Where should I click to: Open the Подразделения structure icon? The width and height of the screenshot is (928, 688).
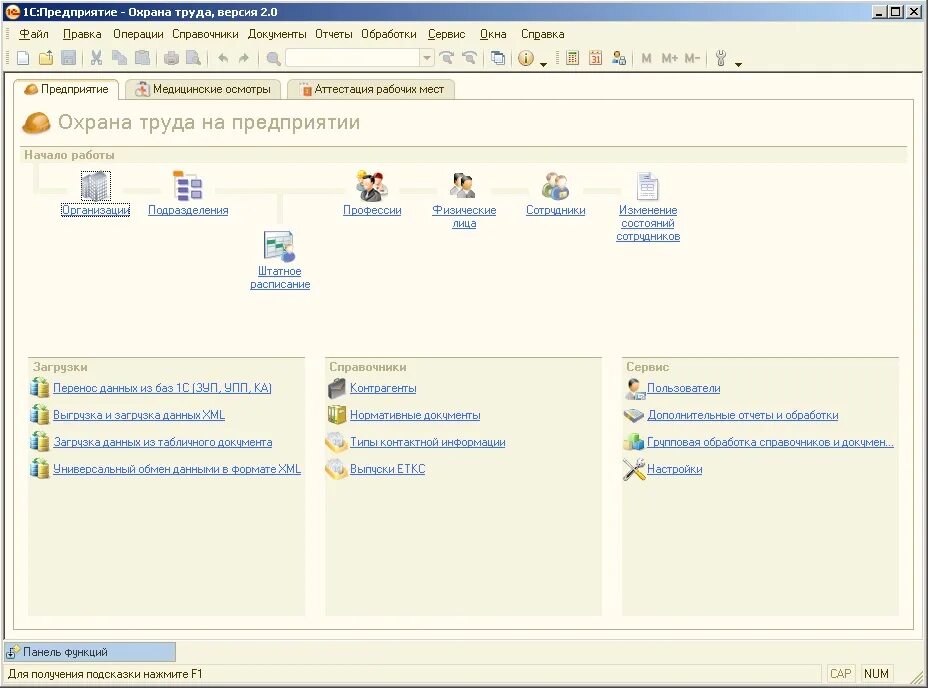(x=188, y=186)
